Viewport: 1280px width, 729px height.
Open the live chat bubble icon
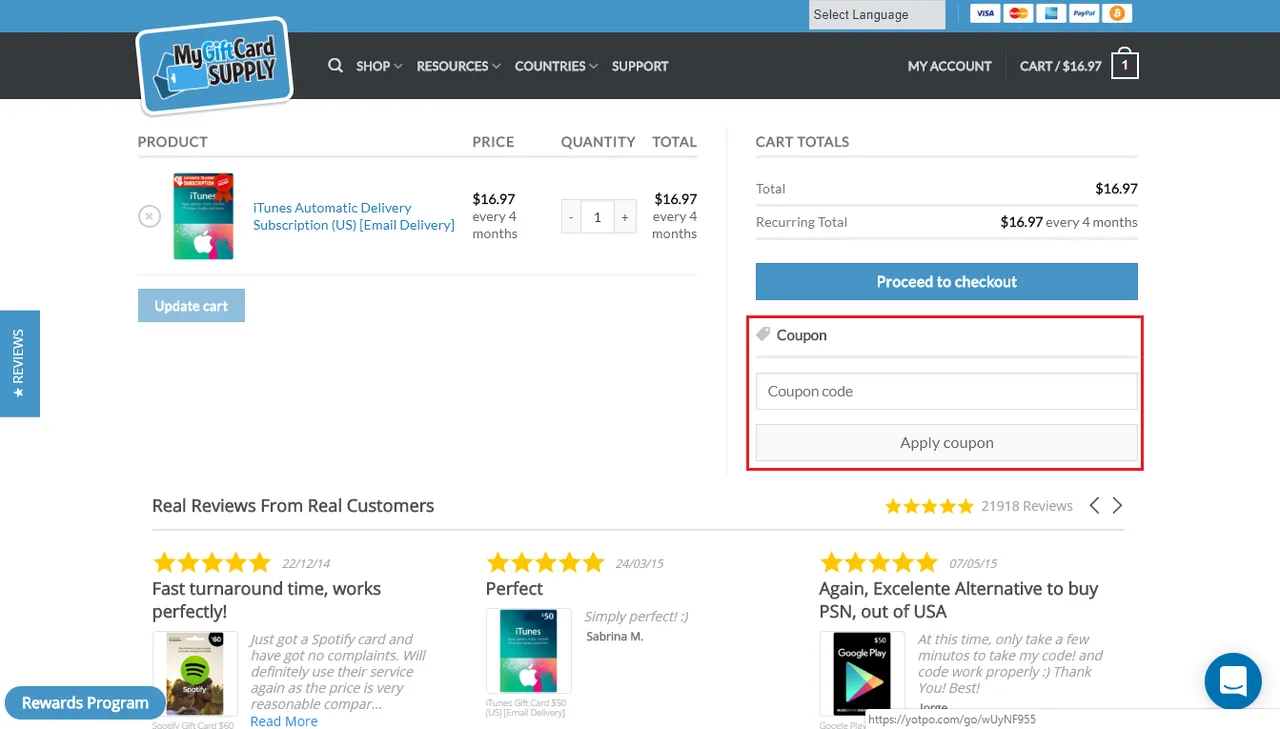(x=1233, y=681)
